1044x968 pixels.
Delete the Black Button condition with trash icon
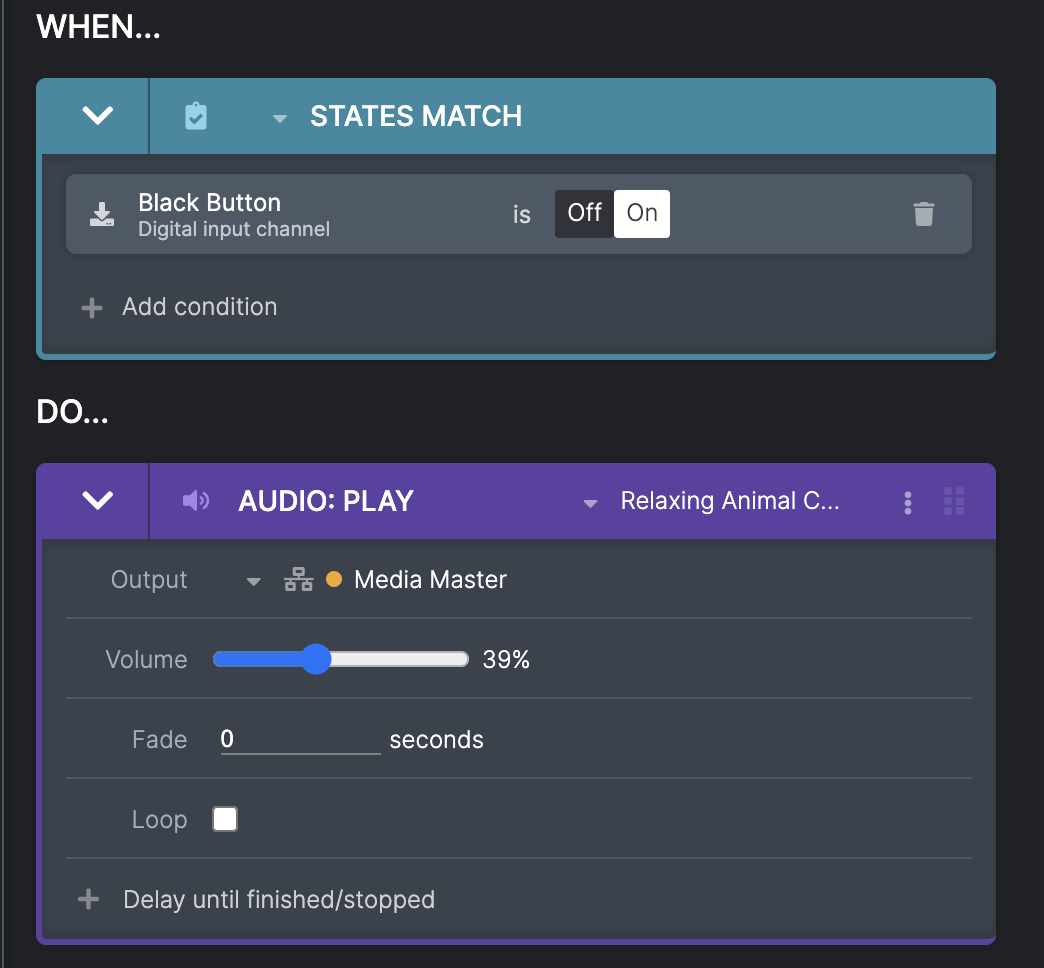tap(923, 214)
